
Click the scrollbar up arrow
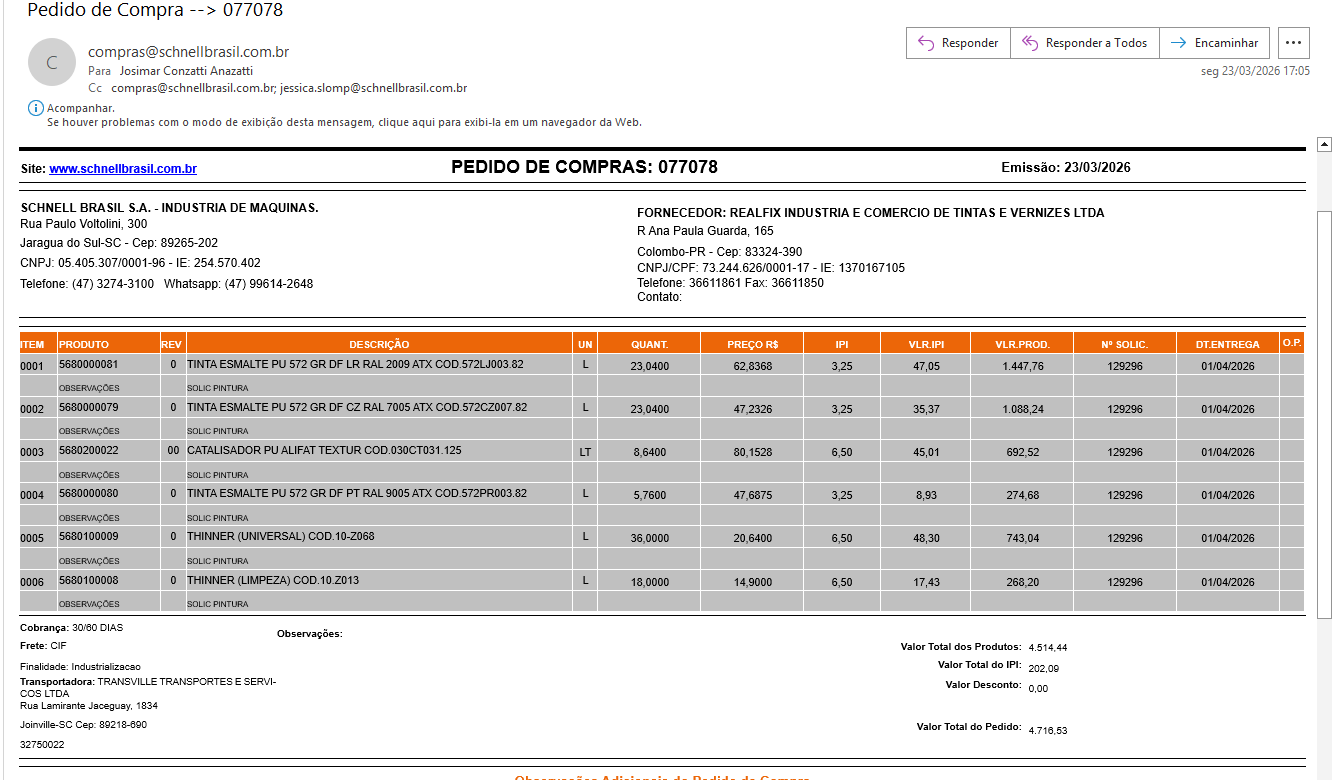click(x=1324, y=145)
